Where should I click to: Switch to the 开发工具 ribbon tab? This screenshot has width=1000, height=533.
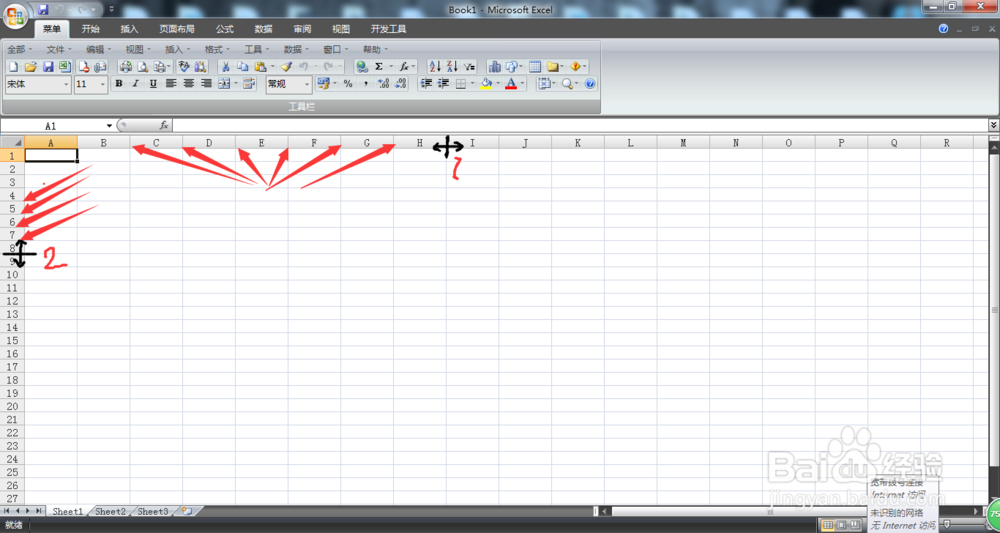pyautogui.click(x=388, y=29)
